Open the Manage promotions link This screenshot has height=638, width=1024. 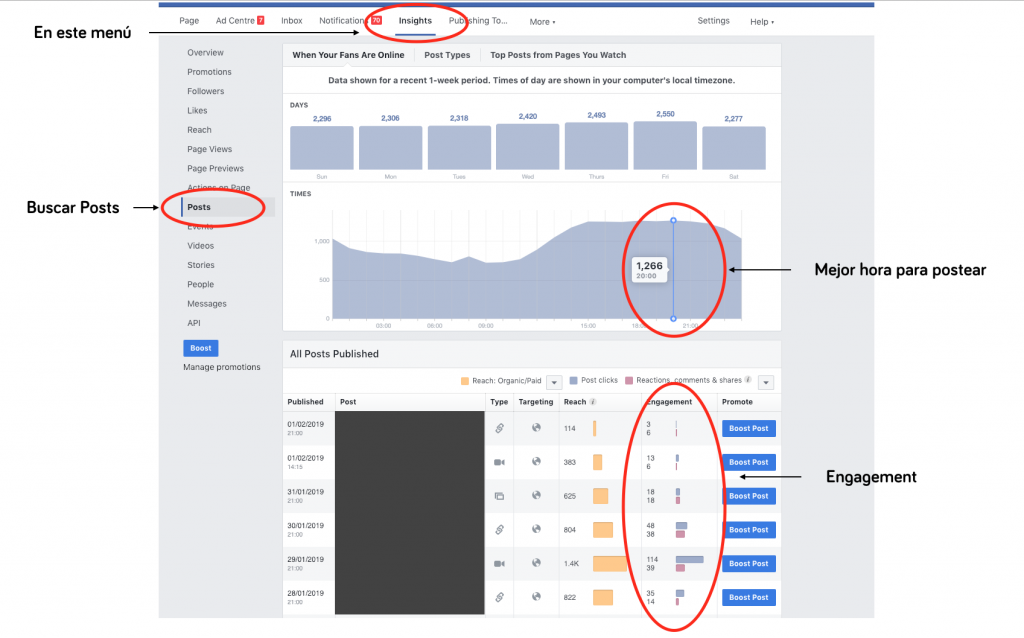coord(221,367)
